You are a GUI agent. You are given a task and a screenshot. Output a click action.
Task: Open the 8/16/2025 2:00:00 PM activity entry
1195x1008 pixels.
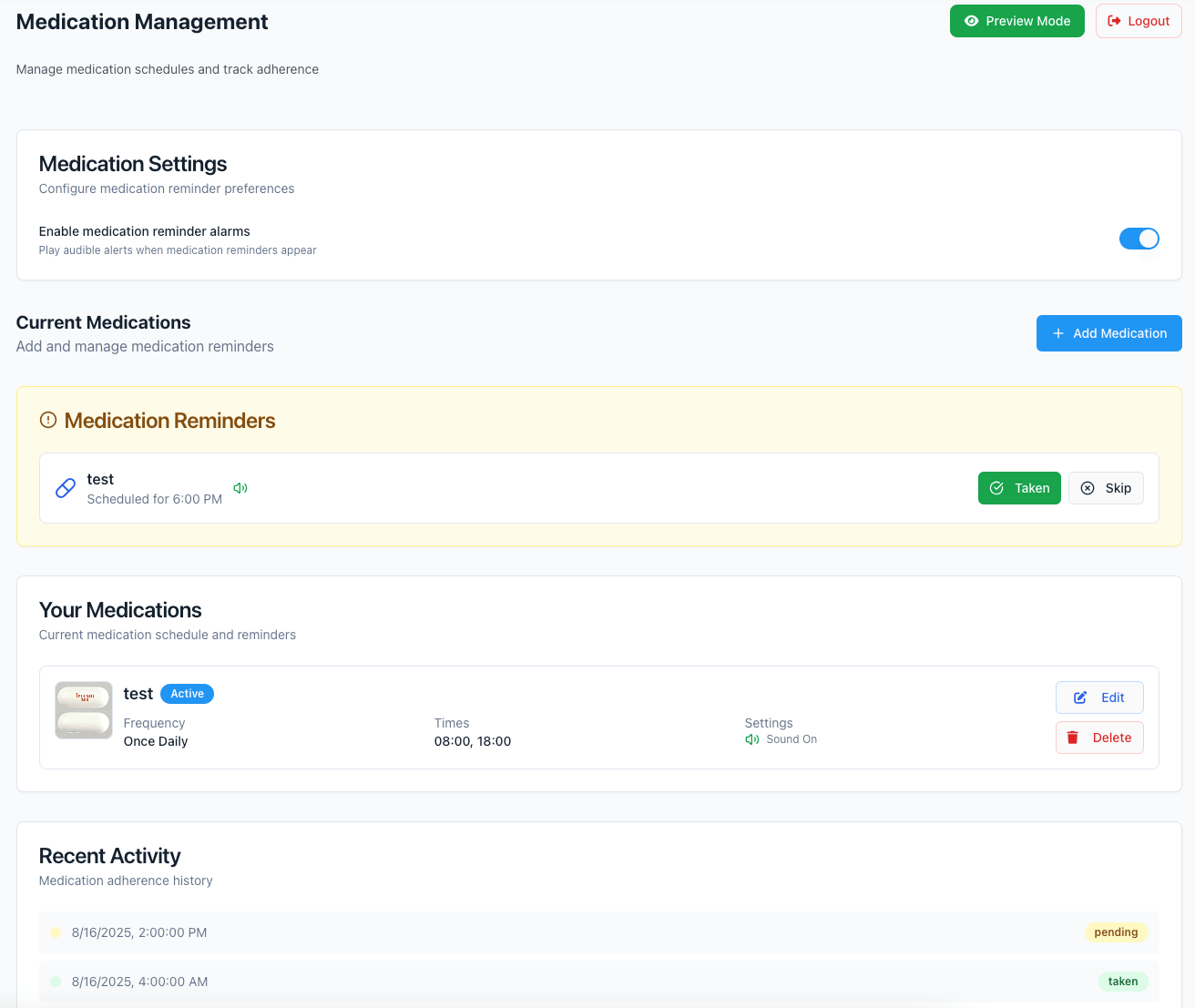pyautogui.click(x=139, y=932)
